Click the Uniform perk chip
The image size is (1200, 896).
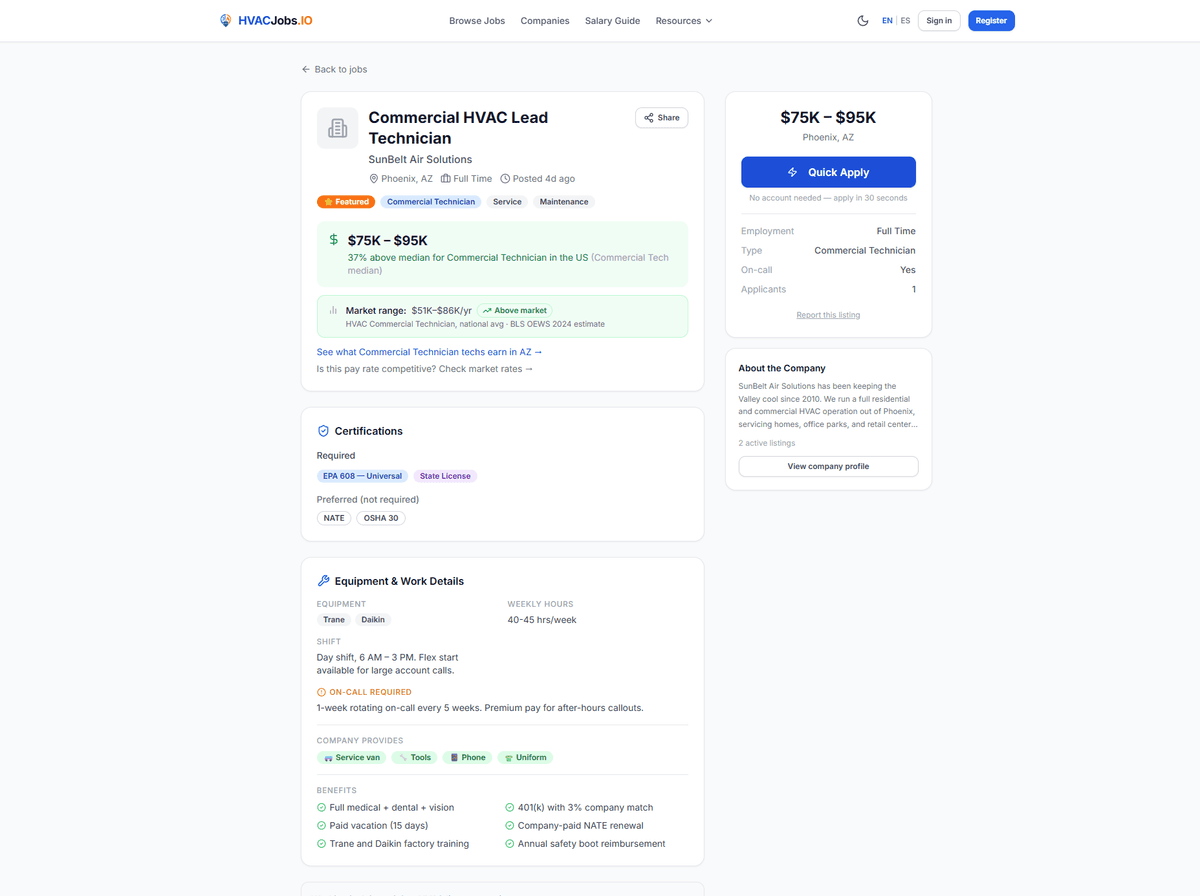tap(525, 758)
